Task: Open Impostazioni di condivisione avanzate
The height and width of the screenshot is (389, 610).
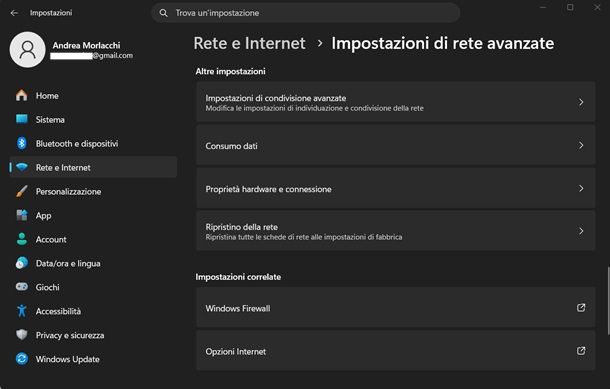Action: pos(396,103)
